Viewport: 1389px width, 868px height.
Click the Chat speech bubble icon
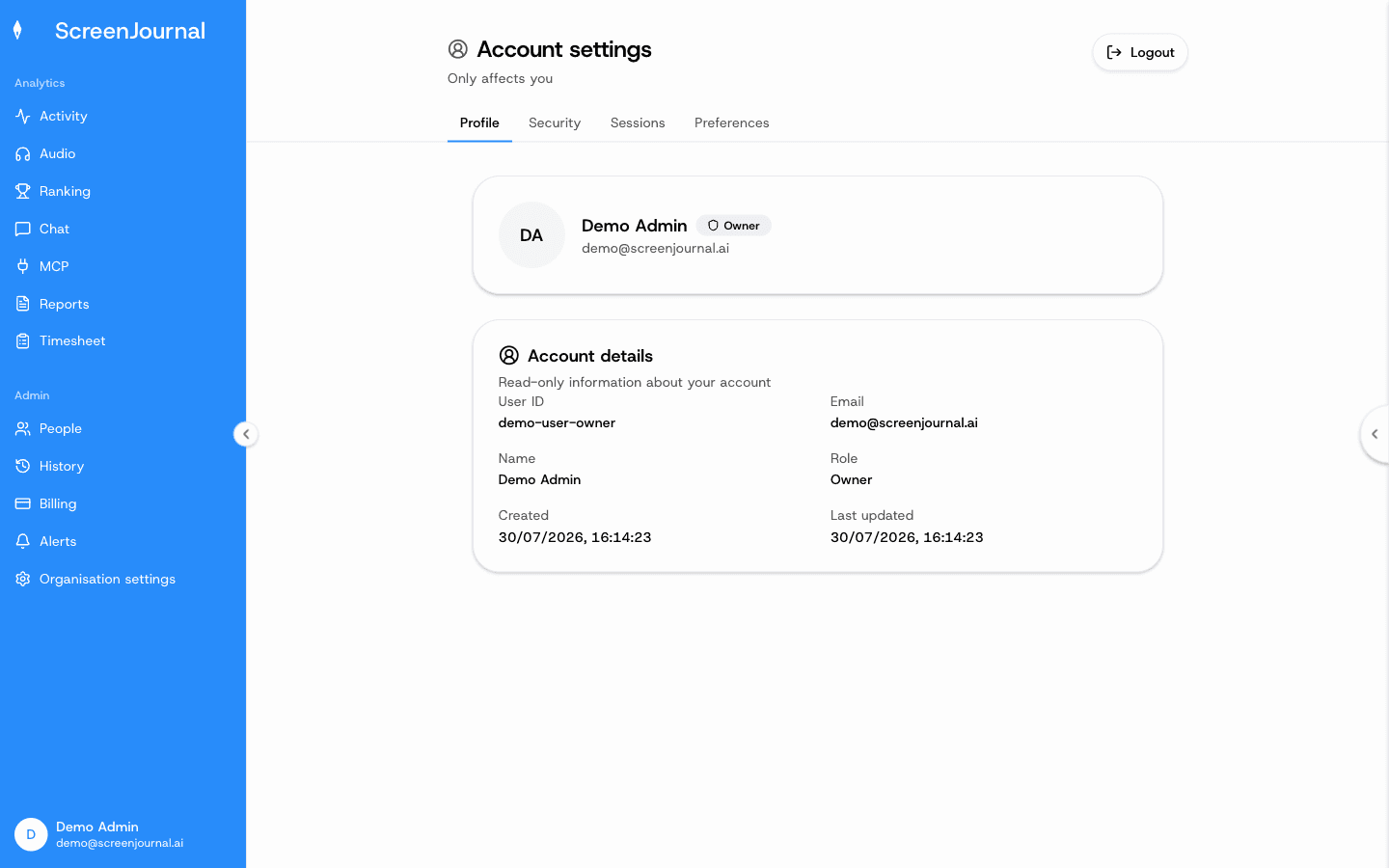[23, 229]
